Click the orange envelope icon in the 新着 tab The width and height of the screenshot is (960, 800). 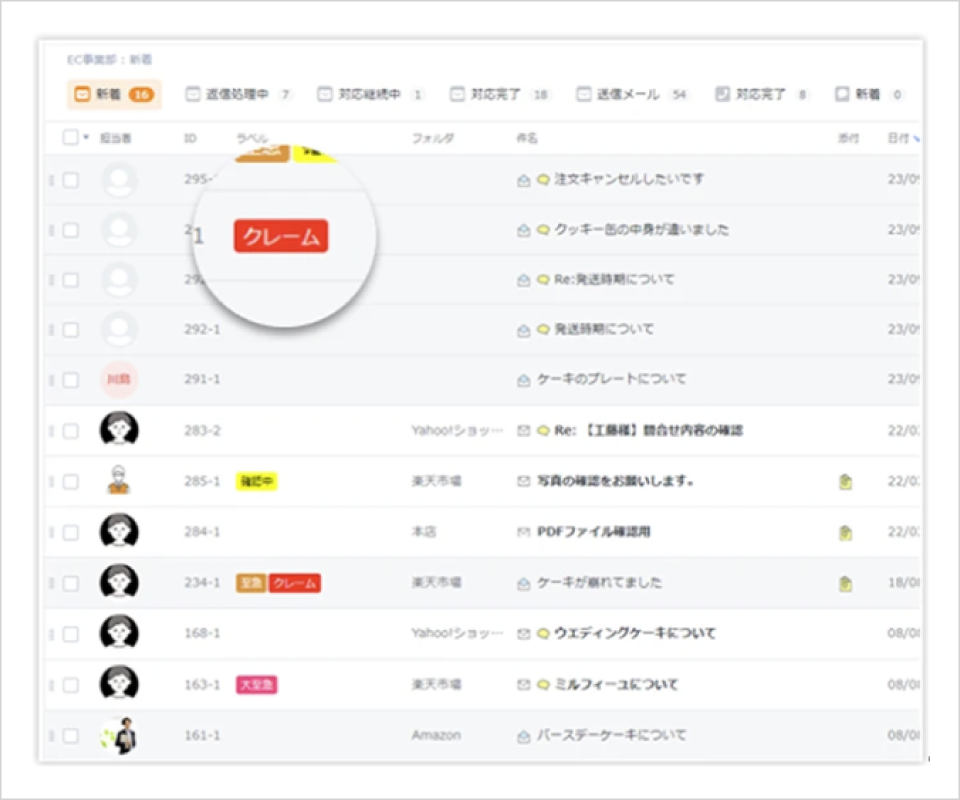82,94
